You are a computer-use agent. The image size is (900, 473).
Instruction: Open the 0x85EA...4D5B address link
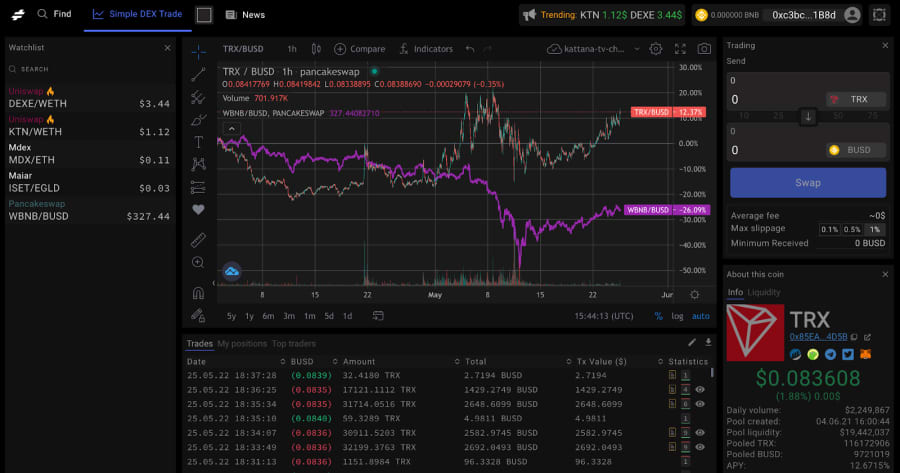[x=818, y=337]
